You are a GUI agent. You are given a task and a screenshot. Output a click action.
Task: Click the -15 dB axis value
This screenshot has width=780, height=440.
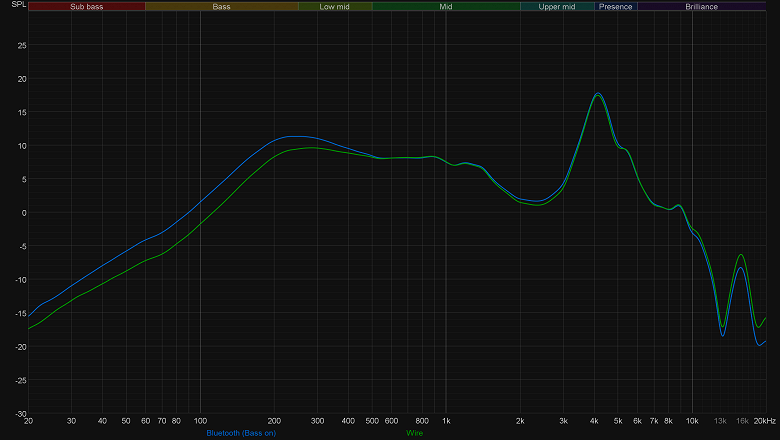(x=20, y=313)
